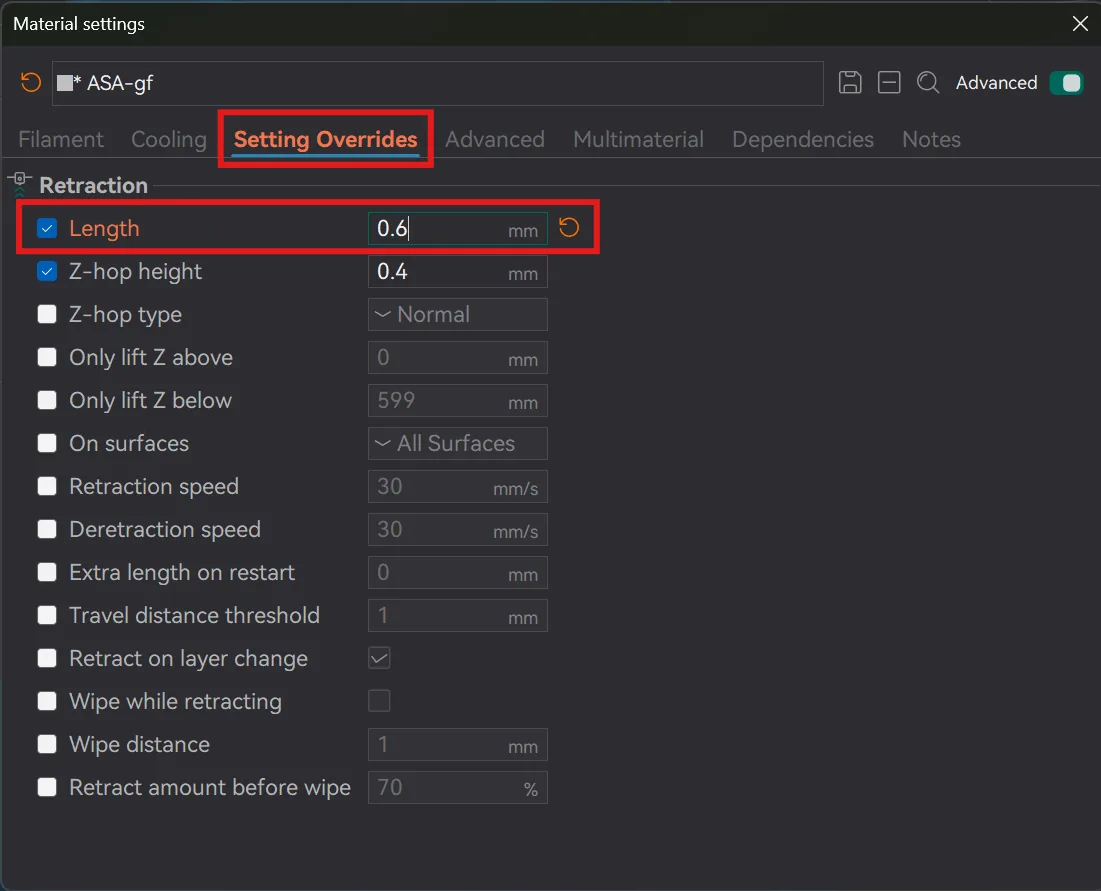
Task: Click the Z-hop height label
Action: [x=136, y=272]
